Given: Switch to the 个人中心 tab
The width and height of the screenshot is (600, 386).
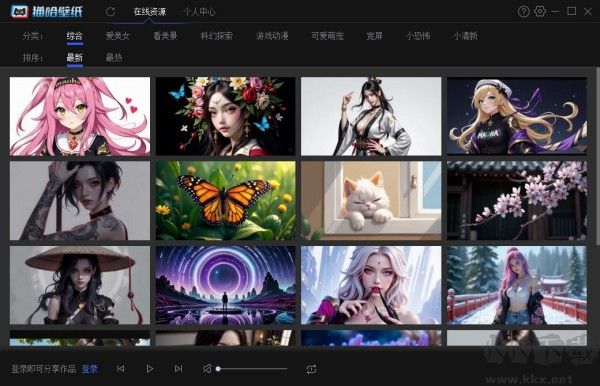Looking at the screenshot, I should 199,12.
